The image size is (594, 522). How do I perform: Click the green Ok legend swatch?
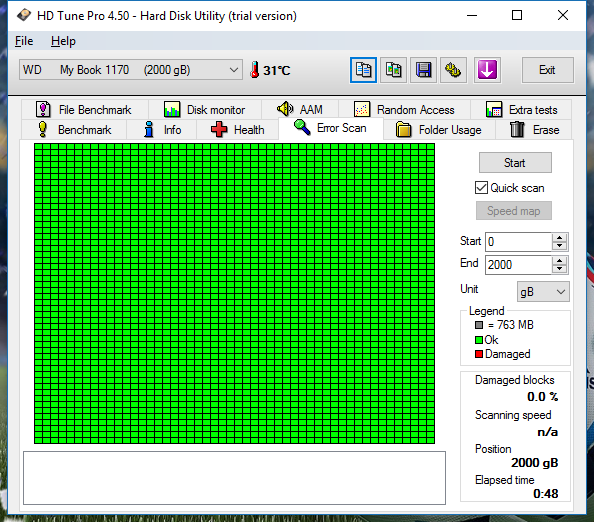coord(479,340)
